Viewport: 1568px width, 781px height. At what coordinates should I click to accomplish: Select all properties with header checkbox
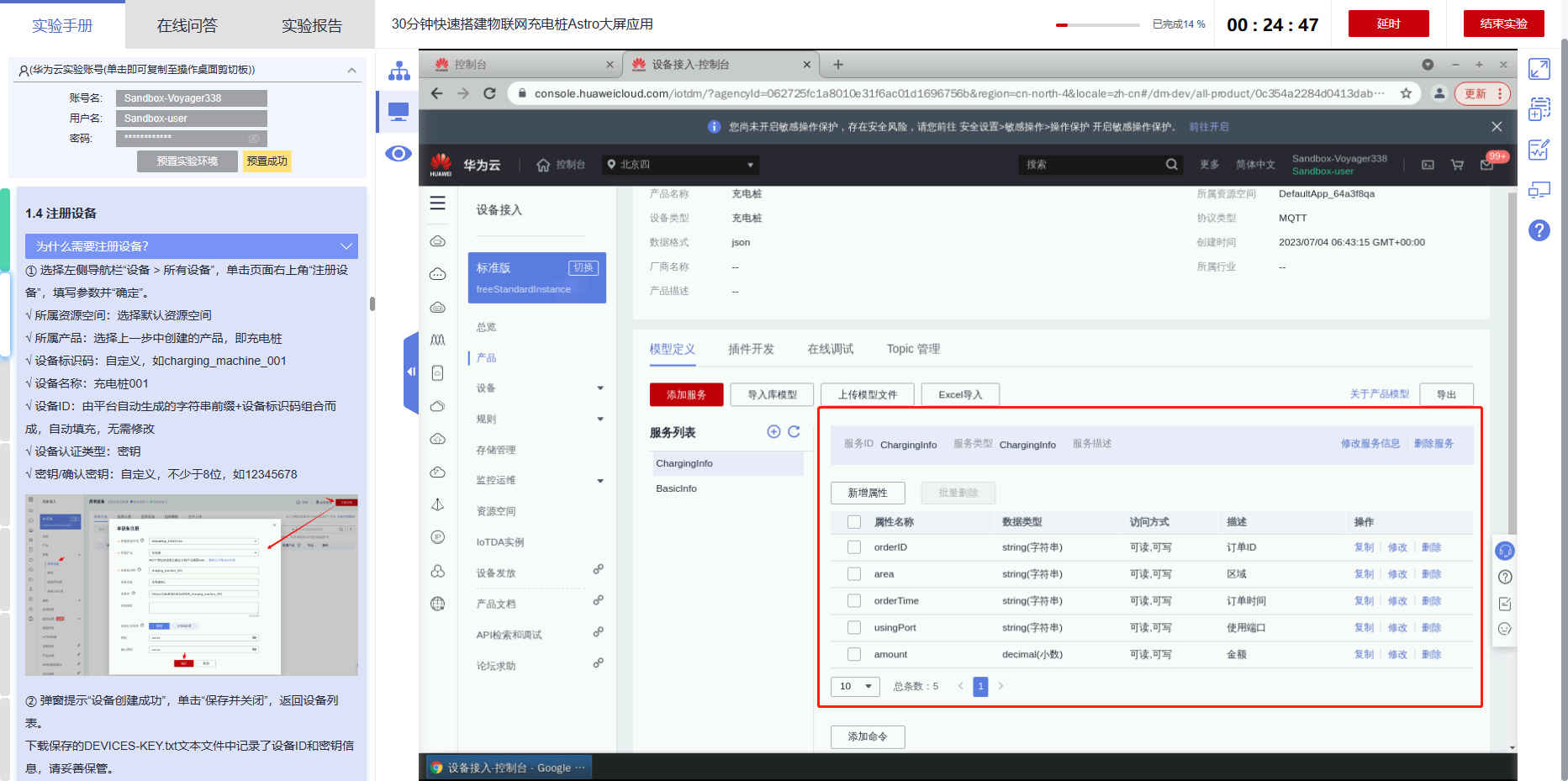click(854, 522)
